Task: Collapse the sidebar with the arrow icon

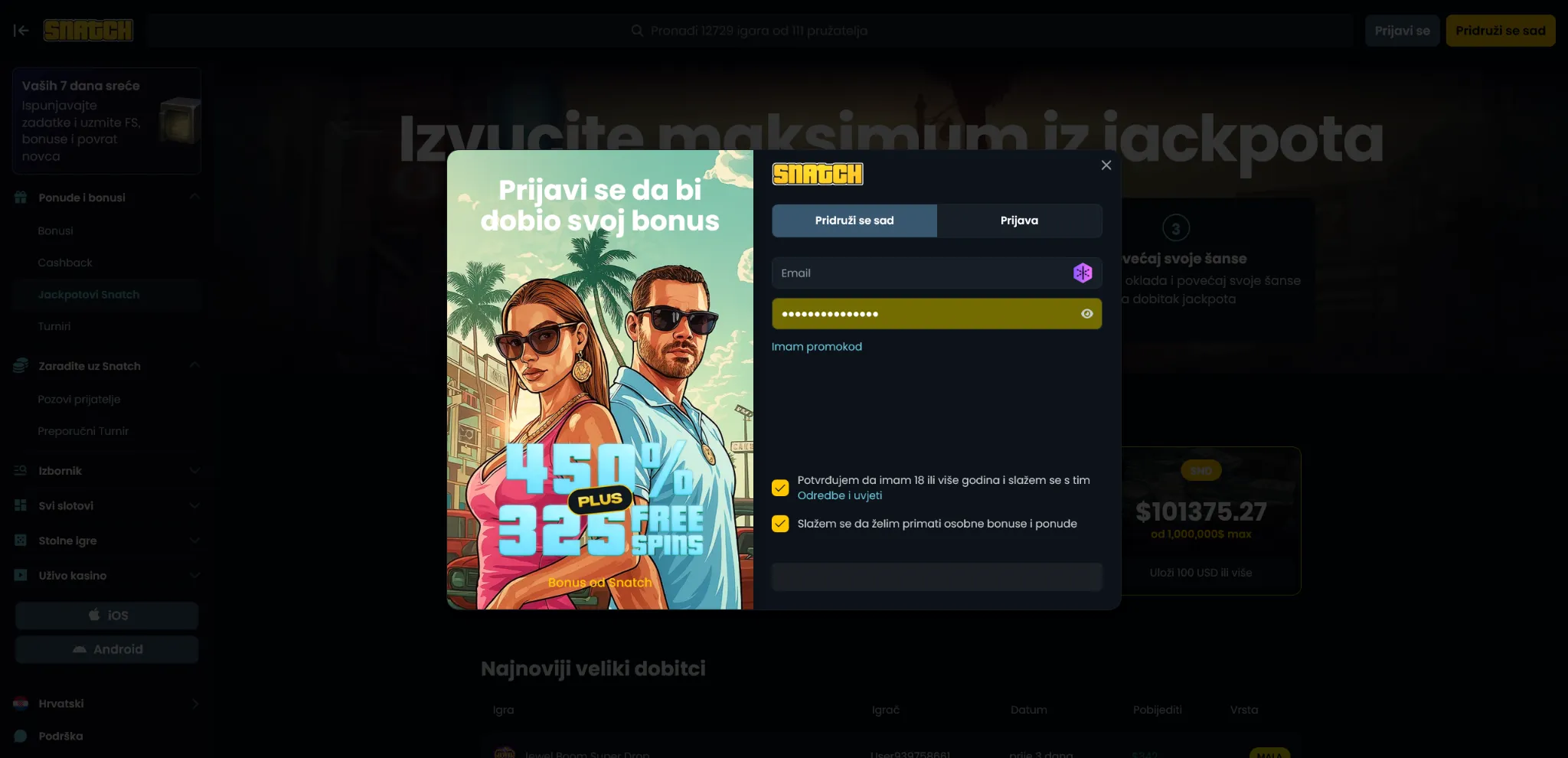Action: [21, 31]
